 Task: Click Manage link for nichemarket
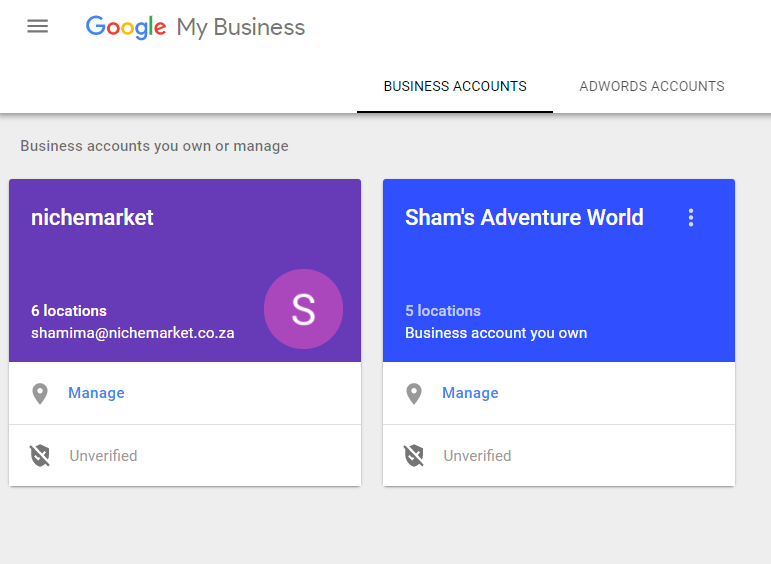pos(96,393)
